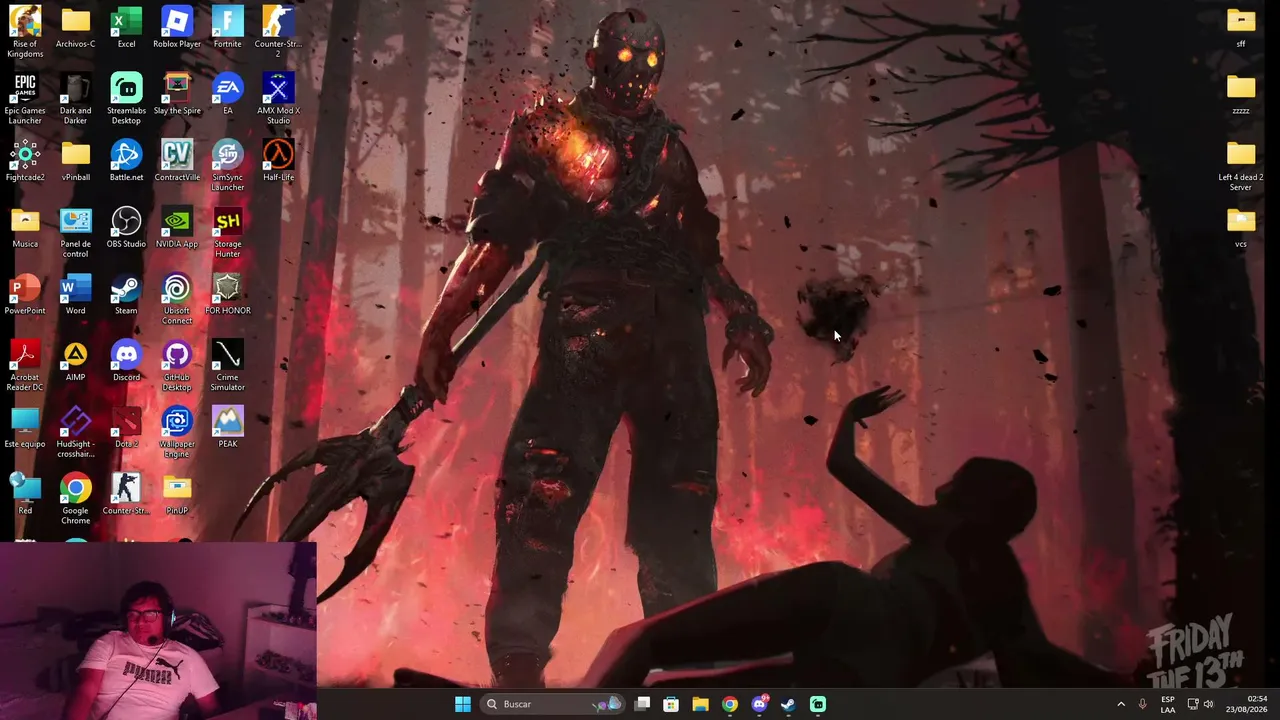The height and width of the screenshot is (720, 1280).
Task: Select the Panel de control icon
Action: coord(76,232)
